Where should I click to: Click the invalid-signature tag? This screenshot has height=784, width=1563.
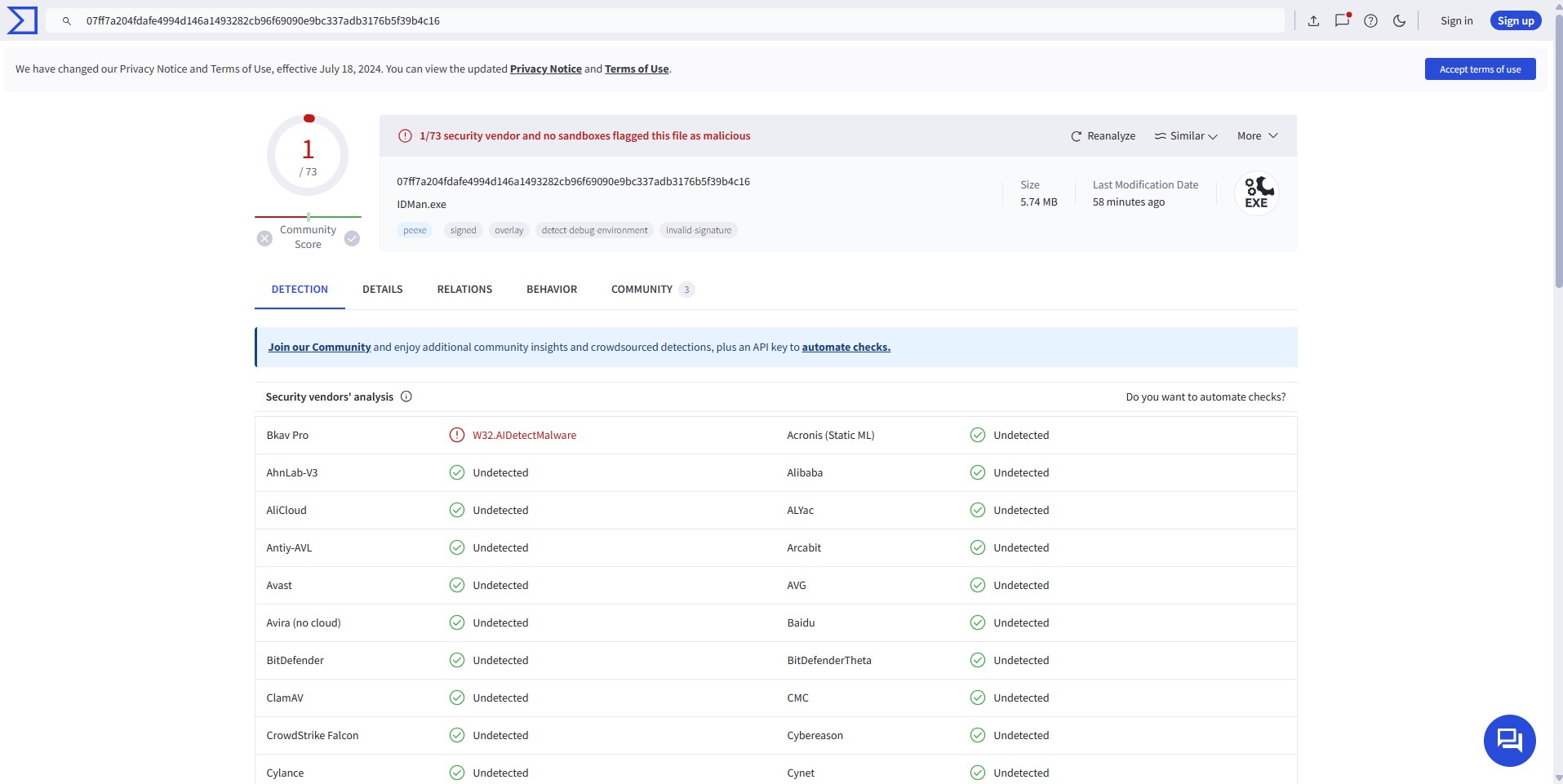pos(699,231)
